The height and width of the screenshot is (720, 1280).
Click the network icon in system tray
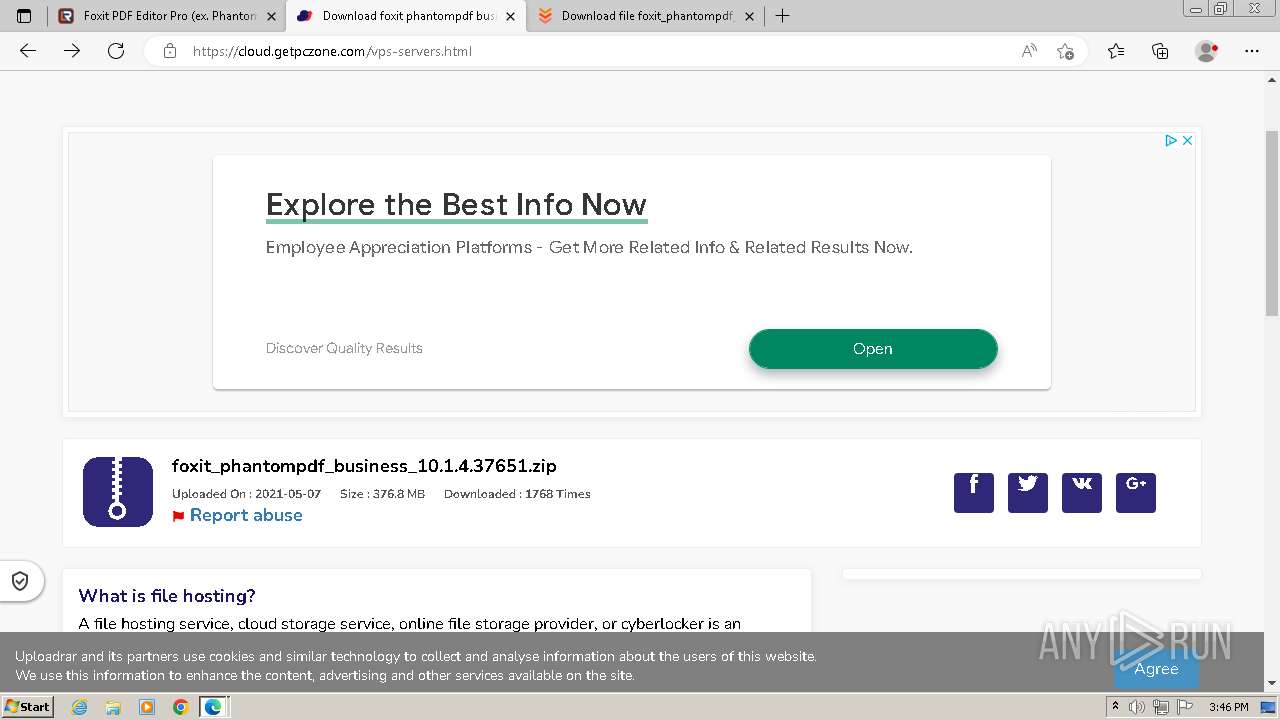[1160, 707]
